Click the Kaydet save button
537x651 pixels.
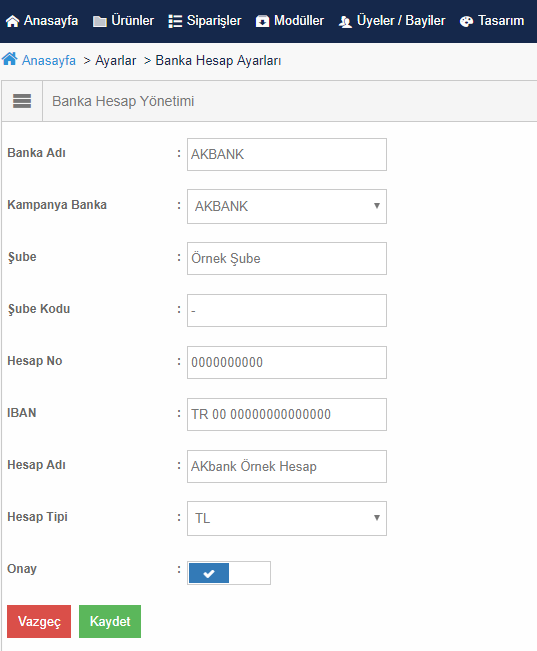pos(110,621)
